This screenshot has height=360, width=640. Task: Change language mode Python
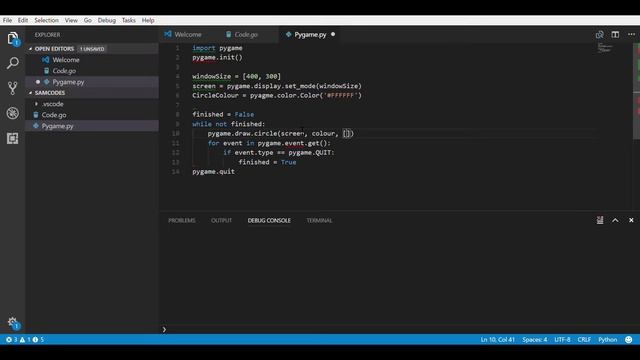[607, 340]
